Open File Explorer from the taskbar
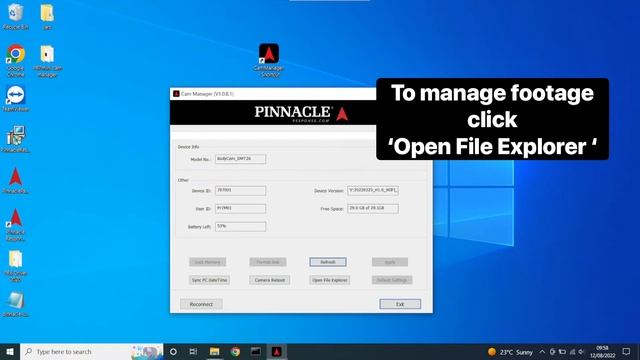This screenshot has width=640, height=360. [x=215, y=351]
